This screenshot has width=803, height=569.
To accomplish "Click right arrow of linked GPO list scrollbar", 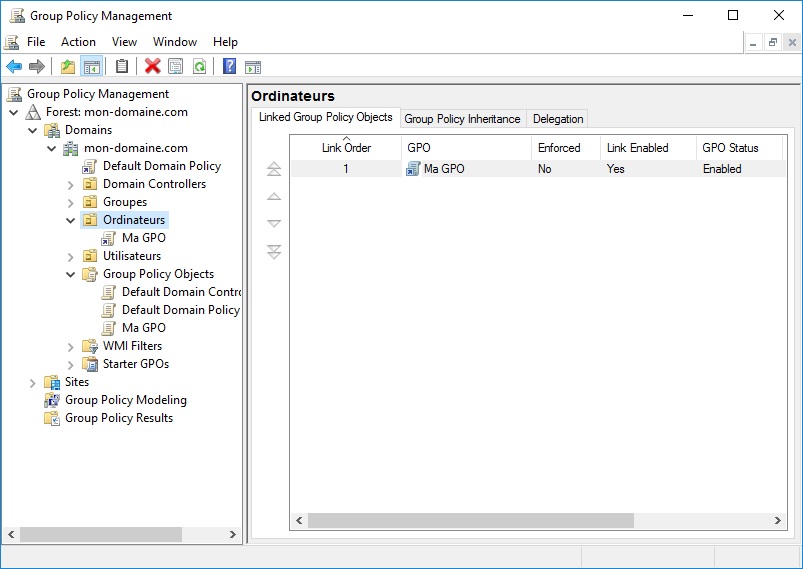I will pos(777,520).
